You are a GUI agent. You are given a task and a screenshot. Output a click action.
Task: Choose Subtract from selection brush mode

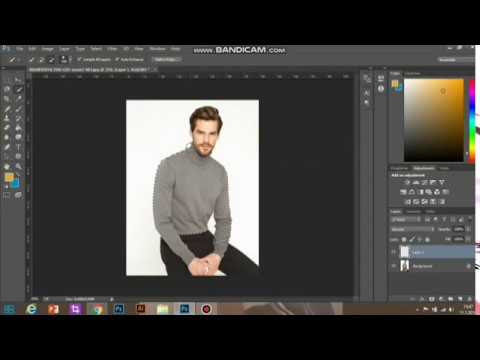click(52, 60)
